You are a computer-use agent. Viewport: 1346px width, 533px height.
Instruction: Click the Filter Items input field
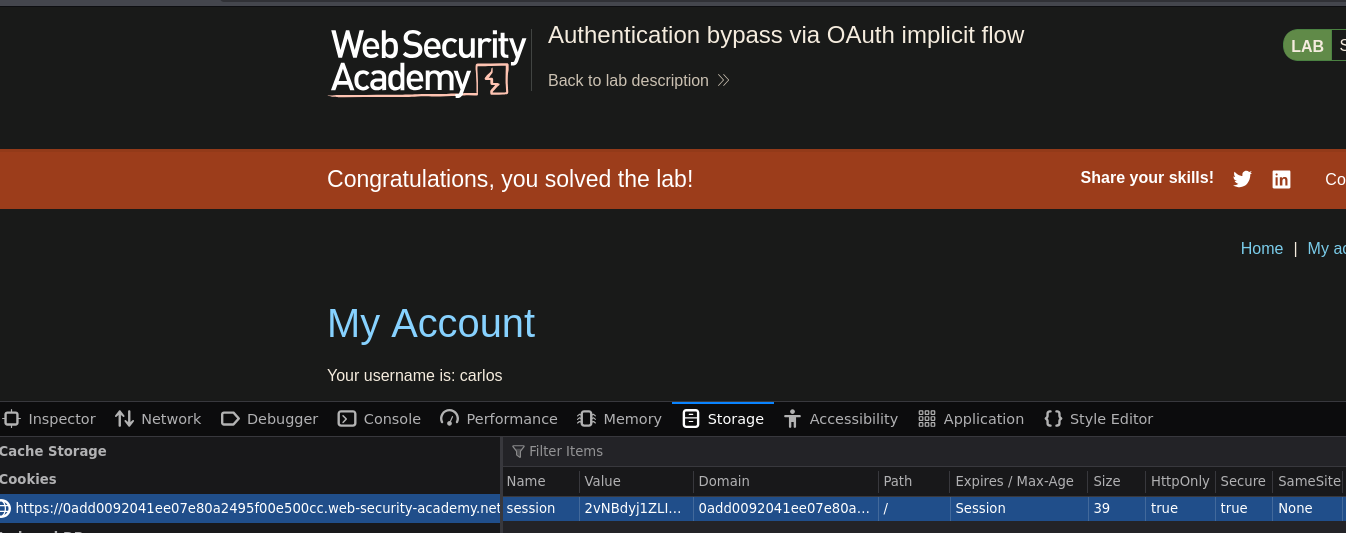tap(925, 451)
